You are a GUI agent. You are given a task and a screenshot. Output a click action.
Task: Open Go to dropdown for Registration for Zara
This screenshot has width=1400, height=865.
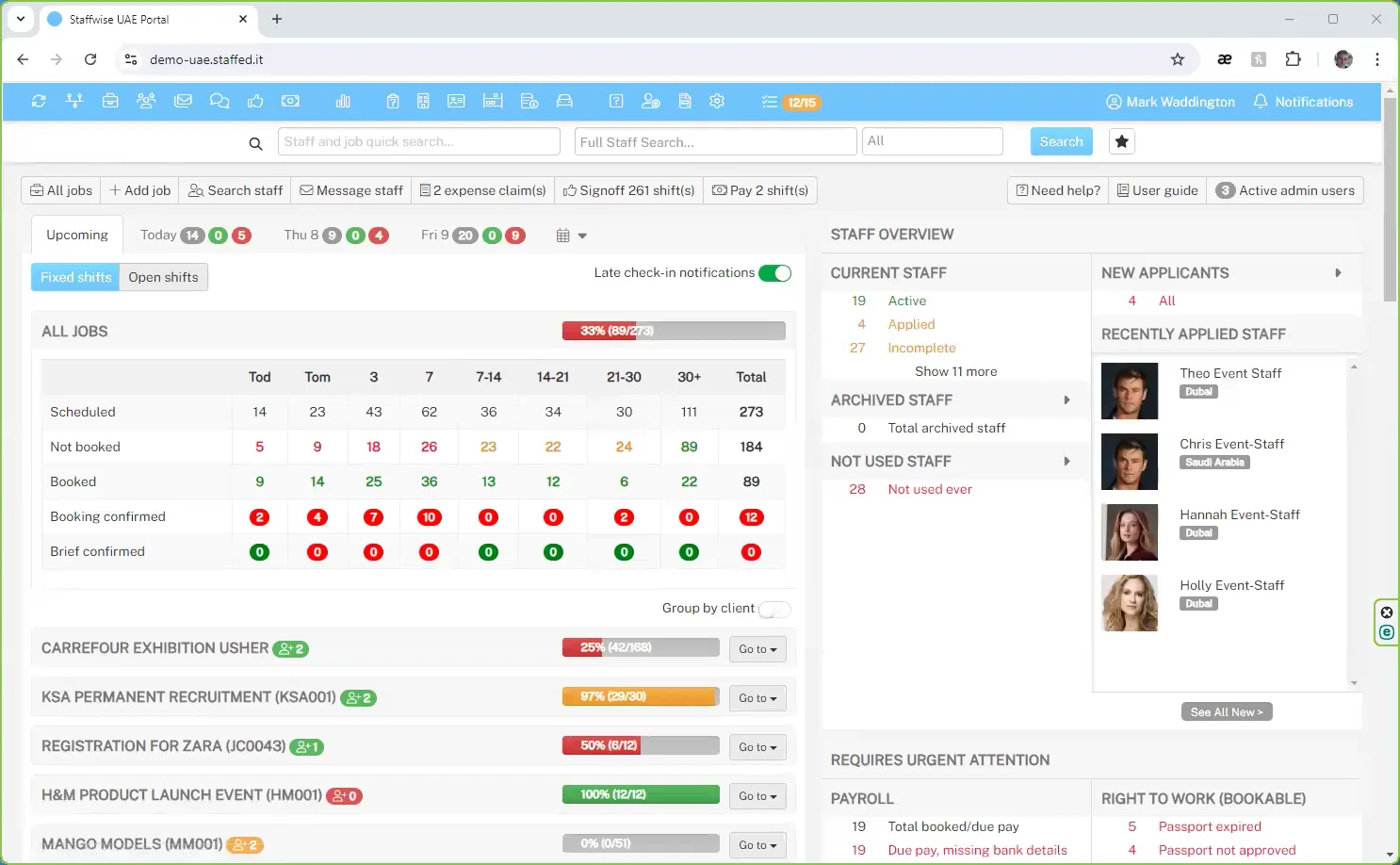coord(757,747)
